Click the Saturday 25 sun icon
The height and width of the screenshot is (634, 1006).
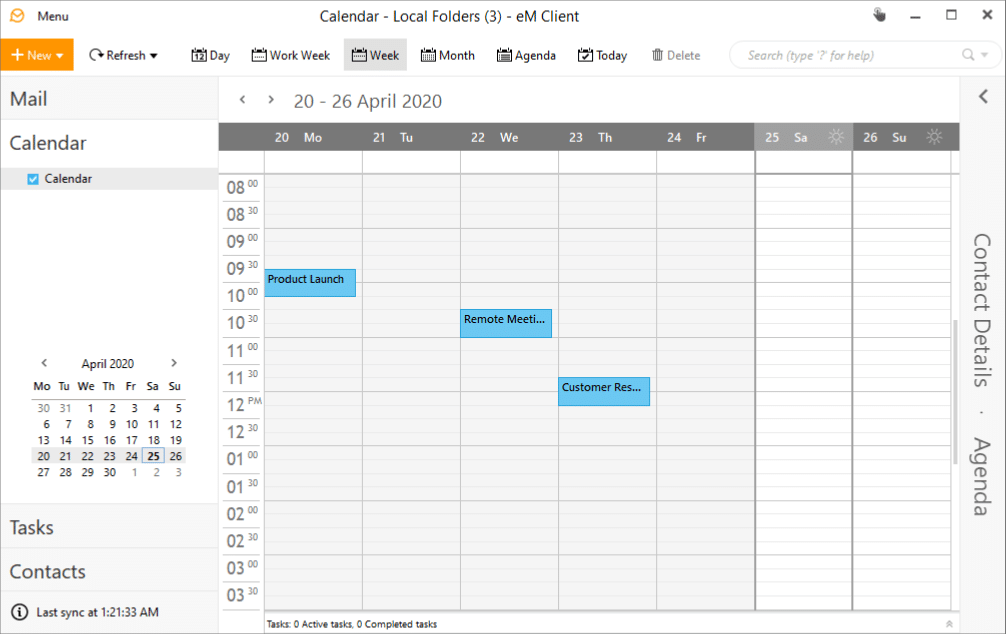coord(836,137)
